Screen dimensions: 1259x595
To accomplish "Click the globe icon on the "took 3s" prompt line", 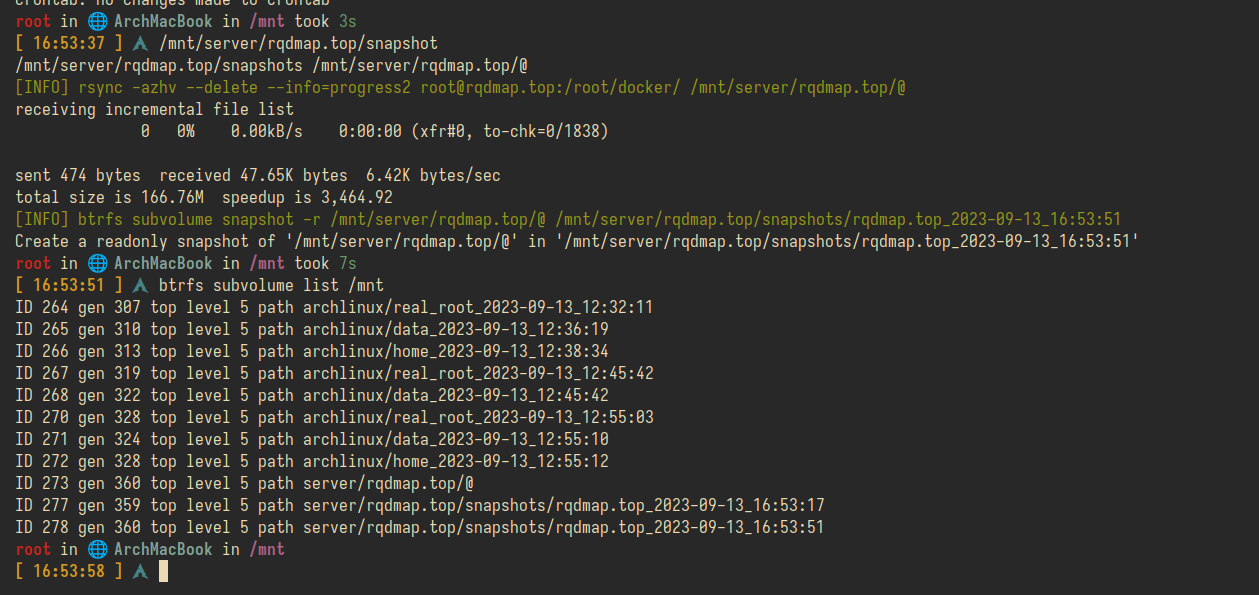I will [x=97, y=21].
